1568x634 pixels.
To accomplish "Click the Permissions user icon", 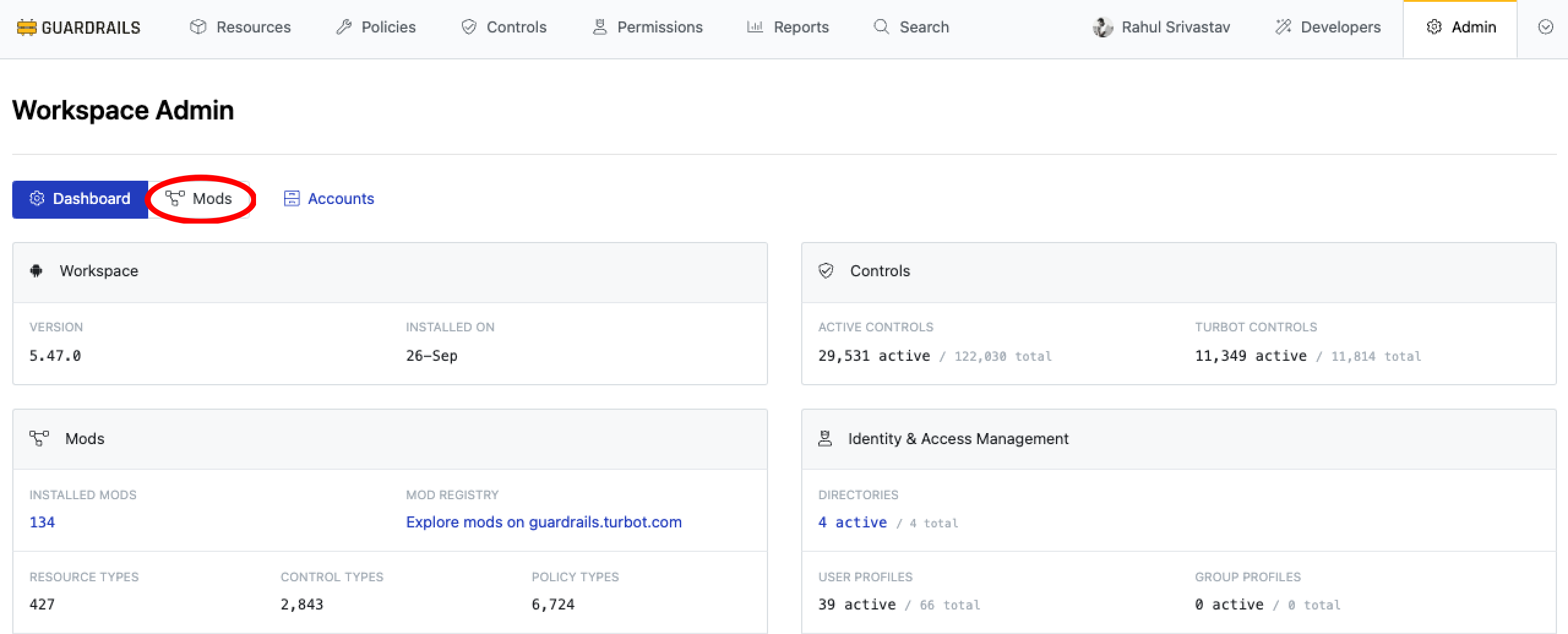I will click(x=600, y=27).
